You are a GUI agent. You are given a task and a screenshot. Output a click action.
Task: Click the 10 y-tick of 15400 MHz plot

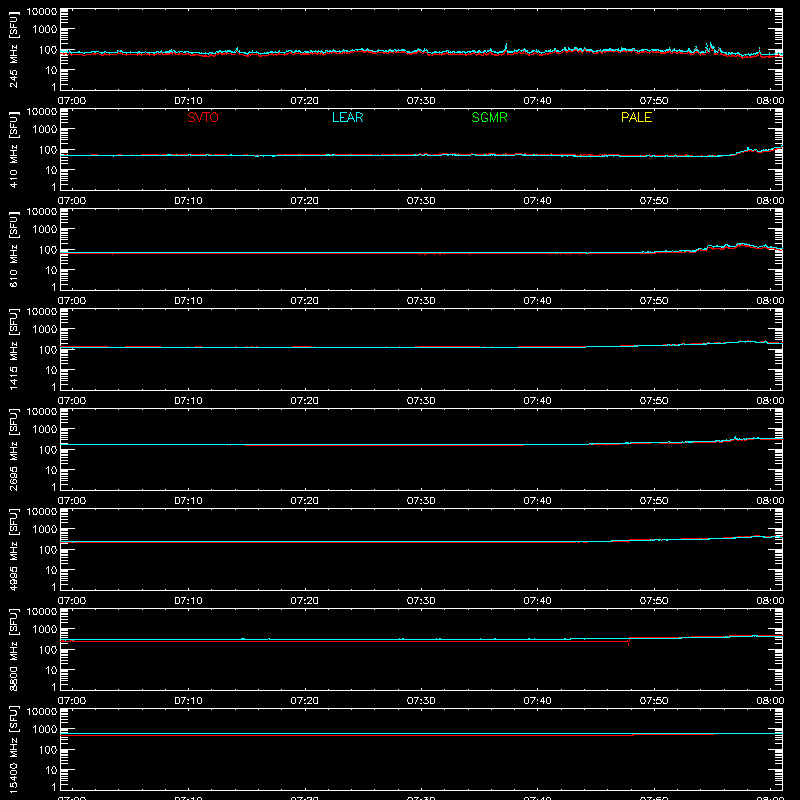click(x=51, y=770)
